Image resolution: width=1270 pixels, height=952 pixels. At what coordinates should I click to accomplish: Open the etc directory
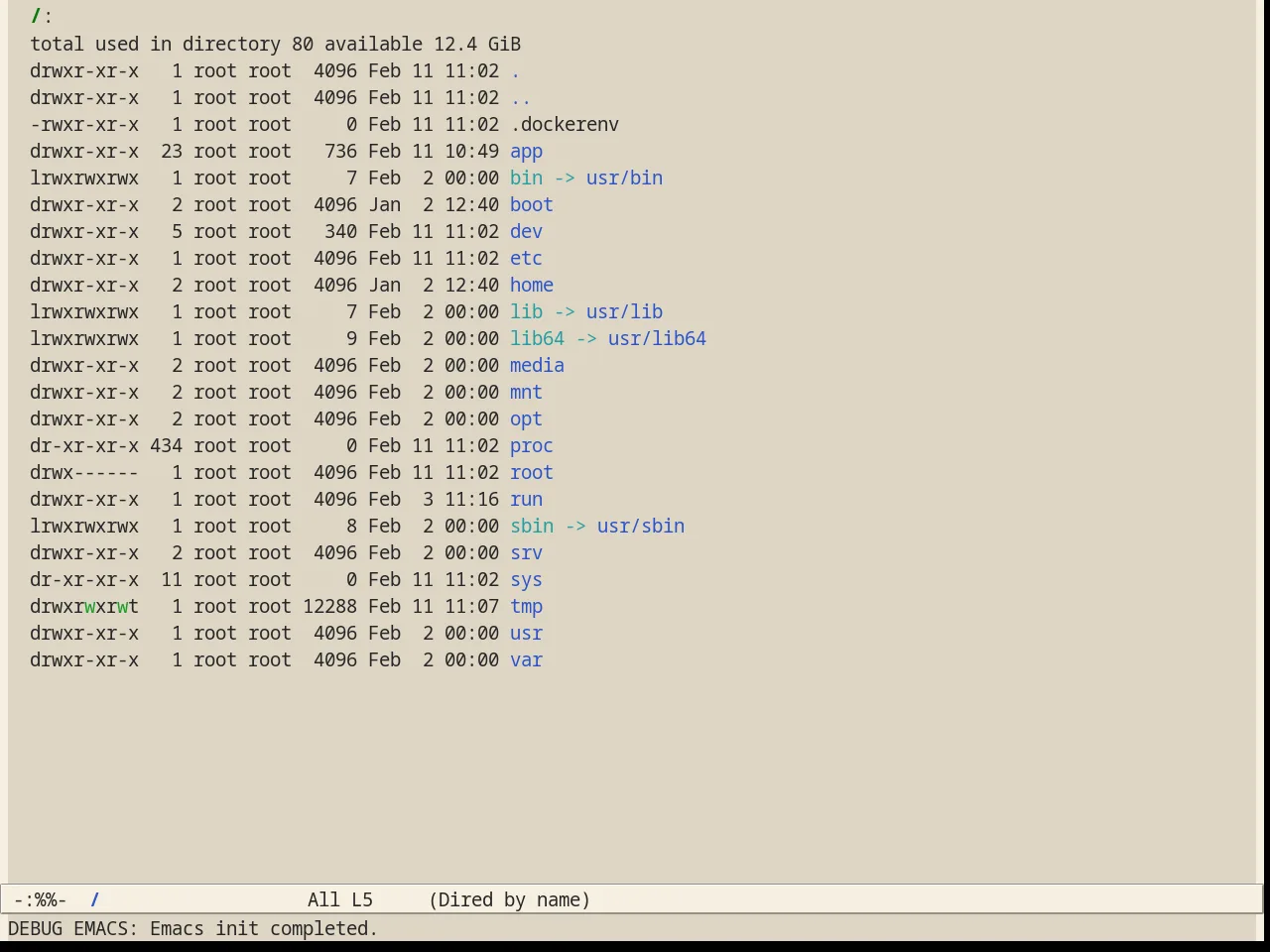click(x=526, y=259)
